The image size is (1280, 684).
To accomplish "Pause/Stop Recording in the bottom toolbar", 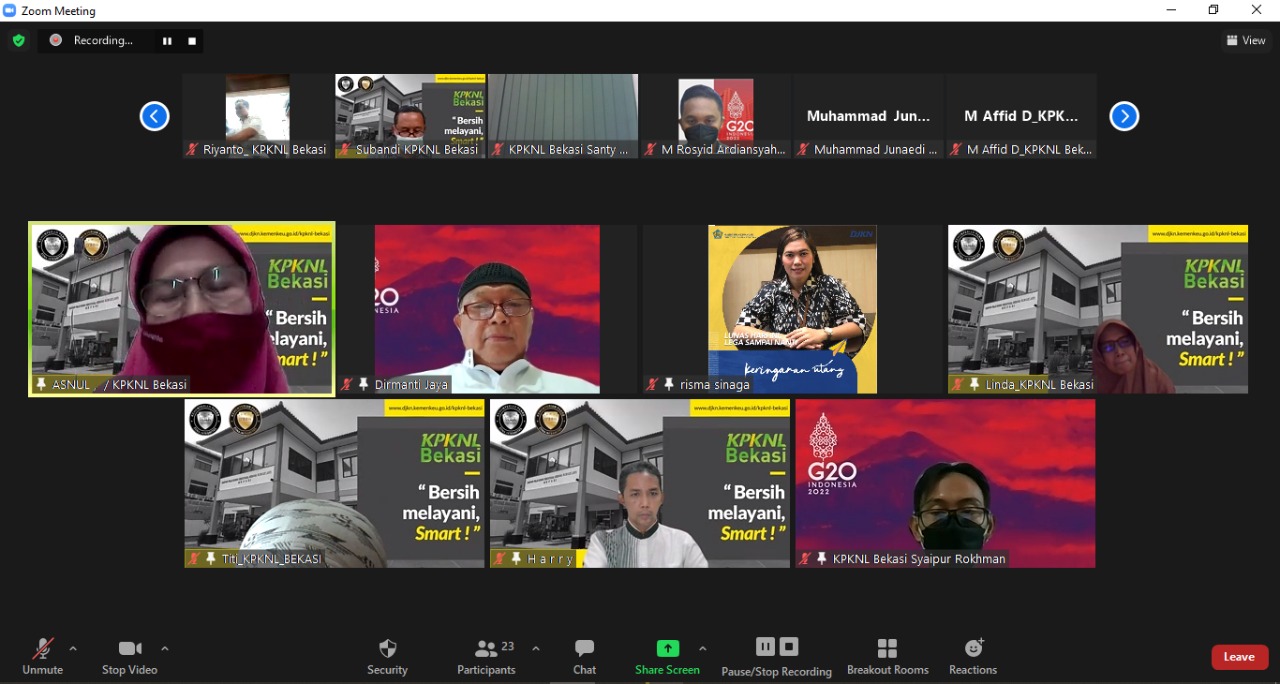I will 776,656.
